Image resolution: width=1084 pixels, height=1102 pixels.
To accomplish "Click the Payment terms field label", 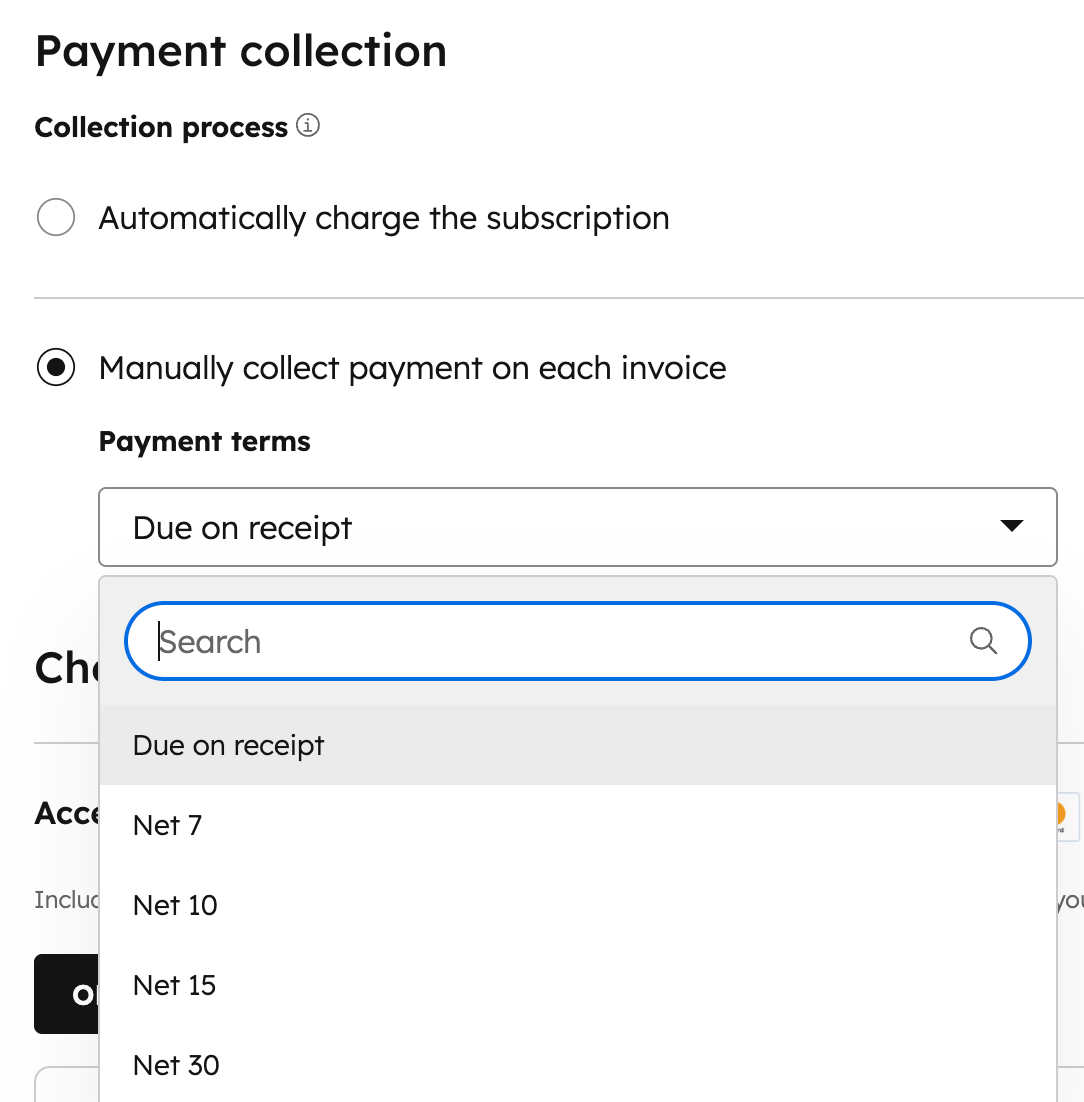I will [x=204, y=441].
